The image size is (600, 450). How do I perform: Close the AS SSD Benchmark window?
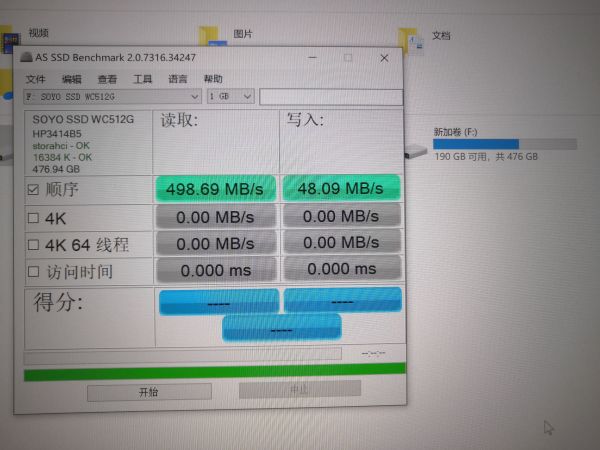pyautogui.click(x=384, y=58)
